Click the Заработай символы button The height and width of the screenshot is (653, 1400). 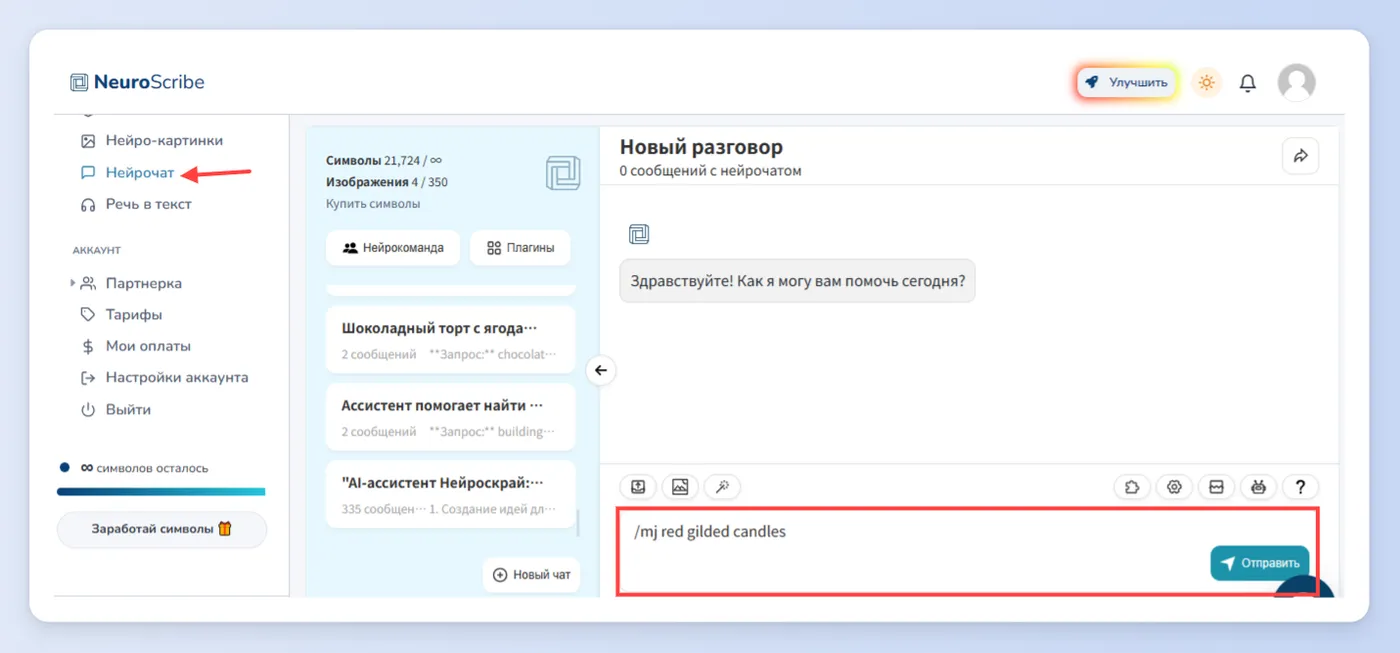coord(162,529)
